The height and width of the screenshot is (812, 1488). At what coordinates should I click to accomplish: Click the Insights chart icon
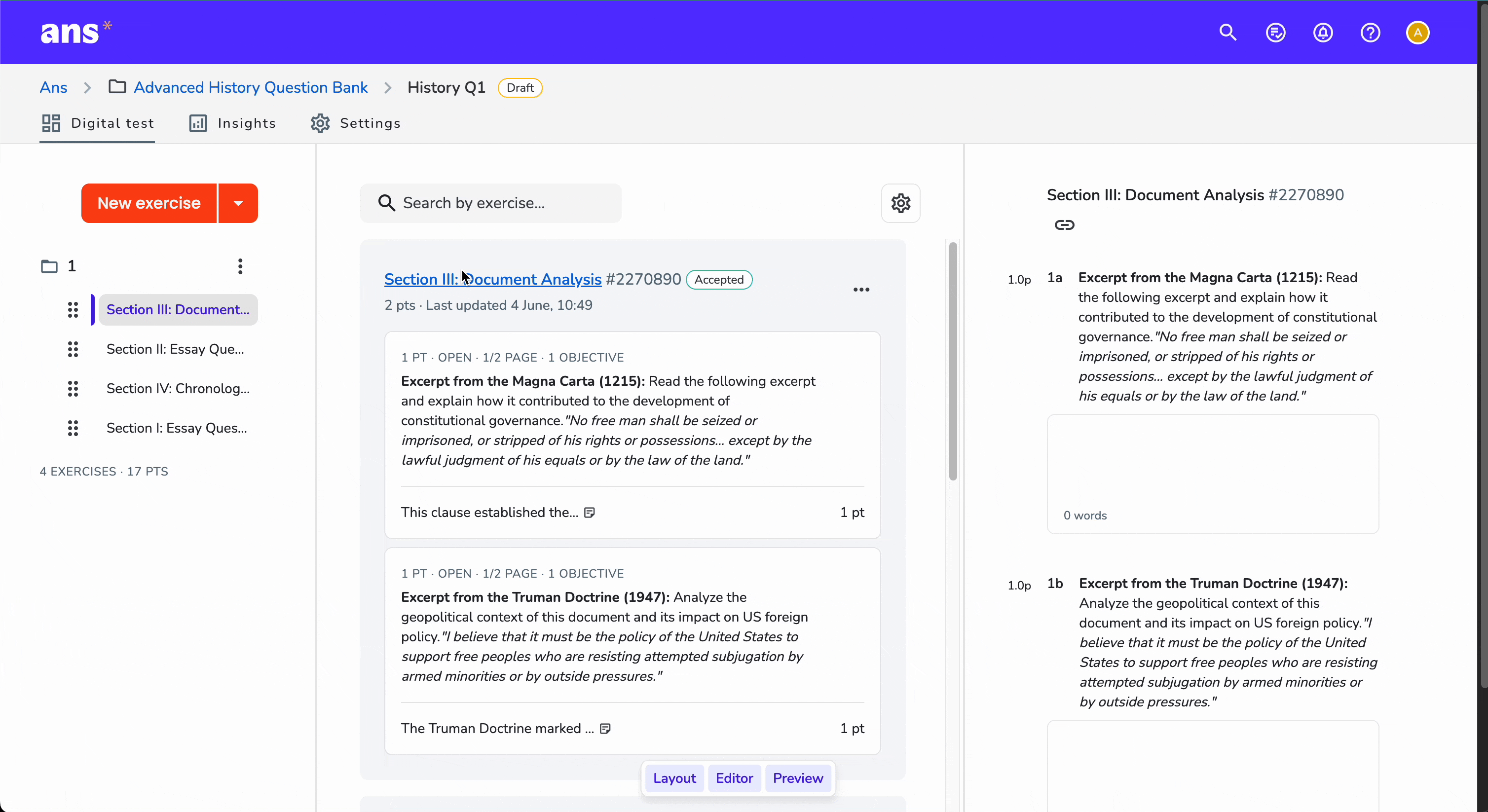[x=198, y=123]
